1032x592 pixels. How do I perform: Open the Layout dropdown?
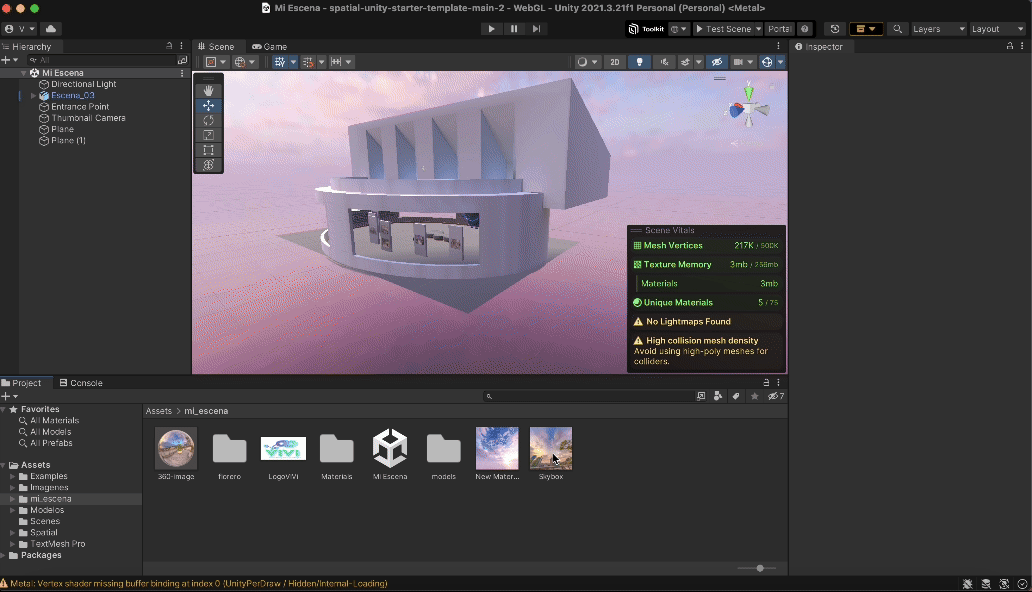tap(997, 29)
